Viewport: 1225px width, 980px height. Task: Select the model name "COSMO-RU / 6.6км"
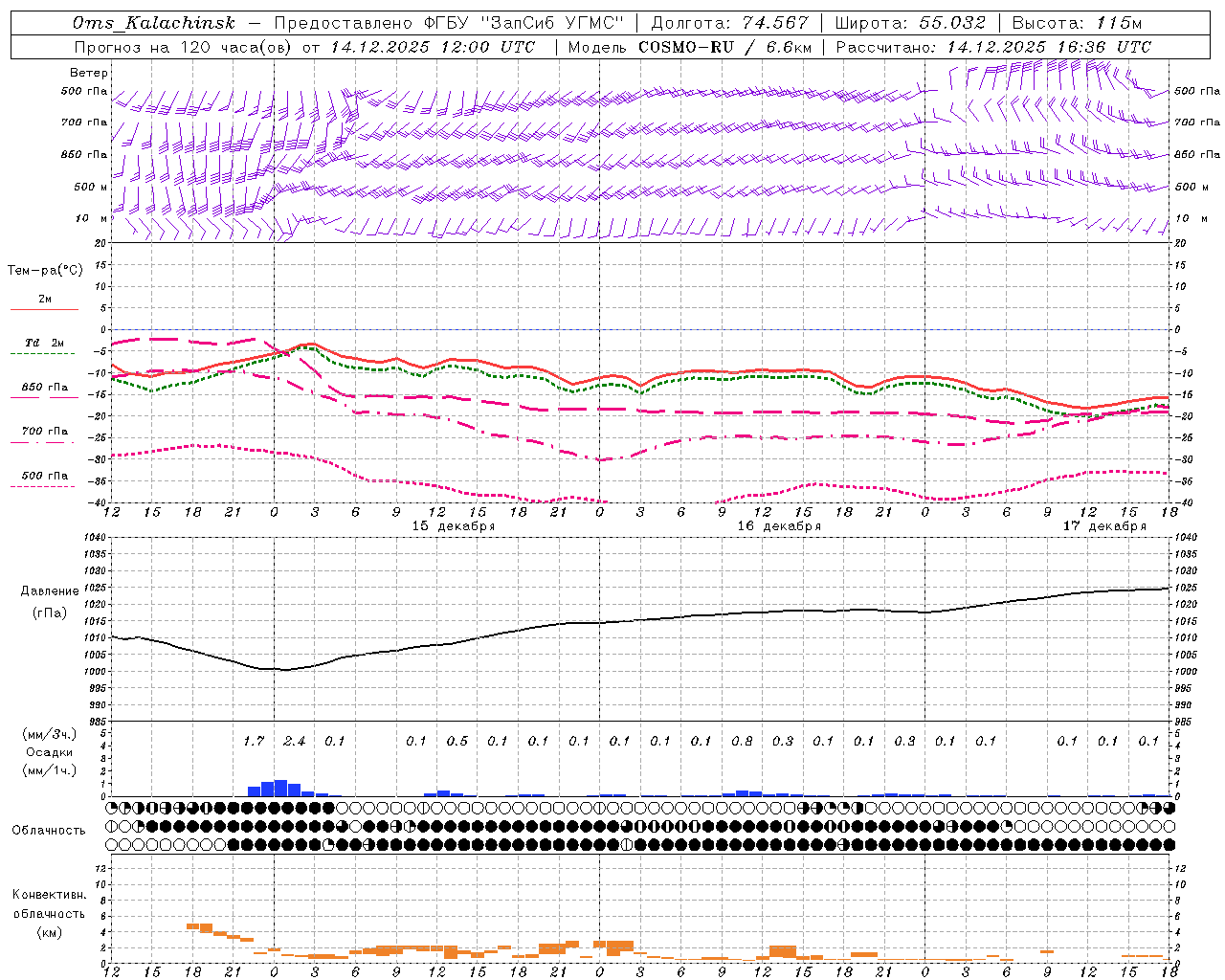(724, 47)
